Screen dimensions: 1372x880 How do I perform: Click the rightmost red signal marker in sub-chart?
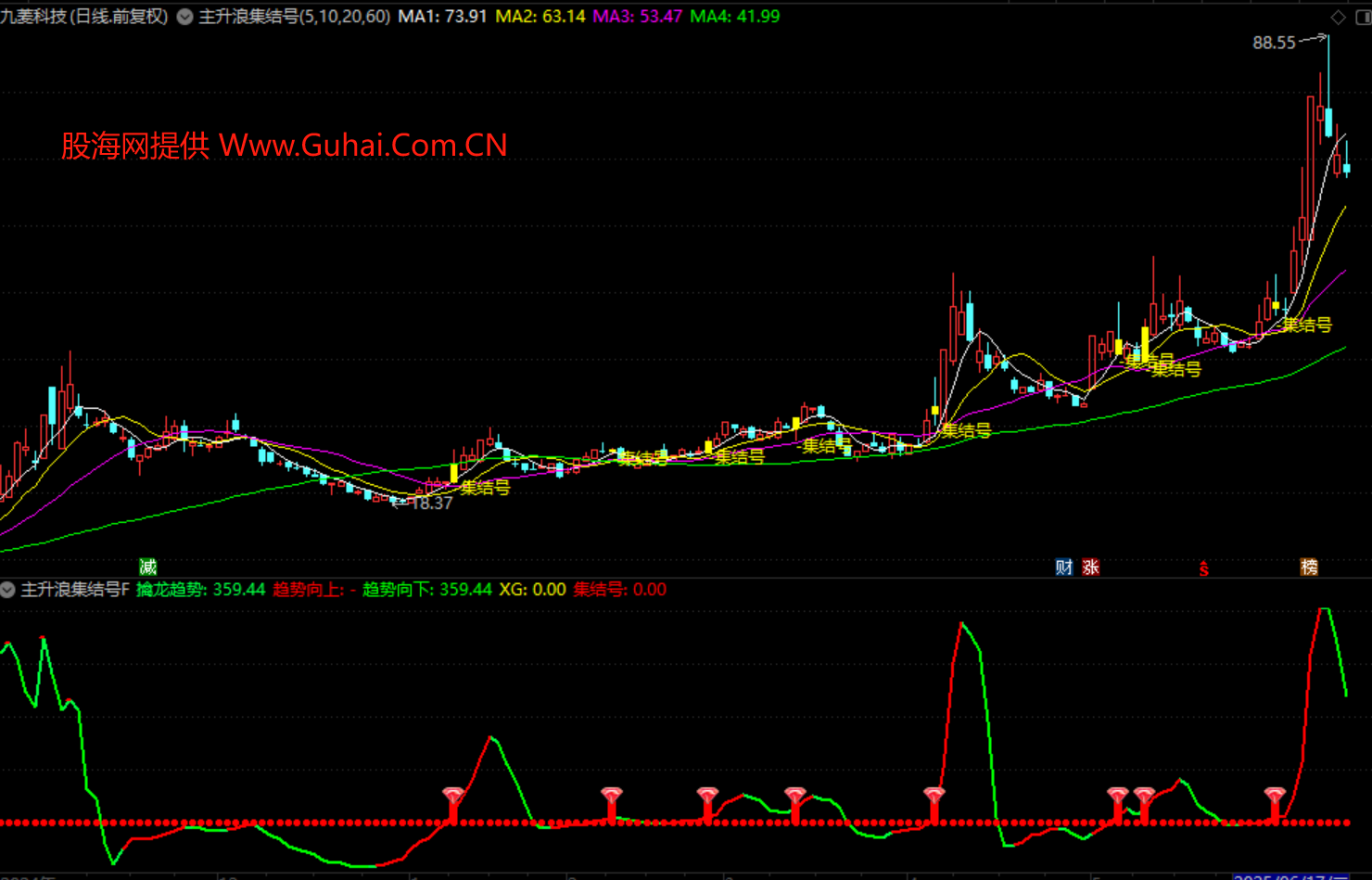click(x=1276, y=804)
